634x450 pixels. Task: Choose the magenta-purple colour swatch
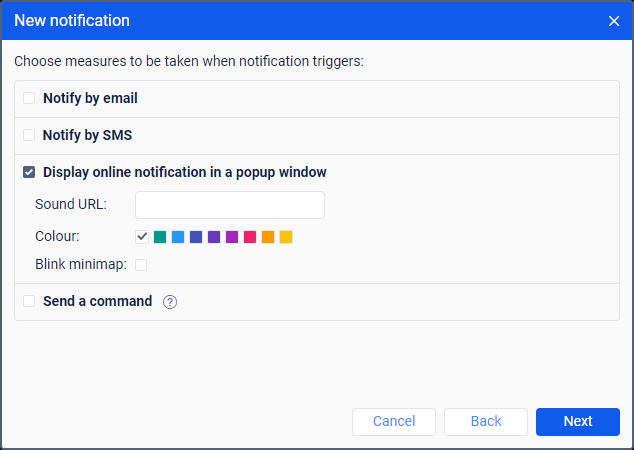pyautogui.click(x=232, y=237)
